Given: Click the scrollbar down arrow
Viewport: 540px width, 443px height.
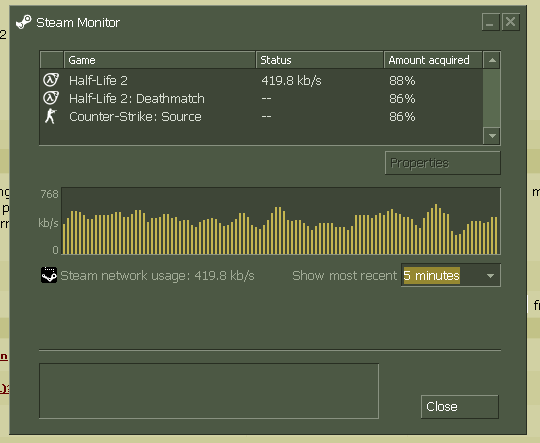Looking at the screenshot, I should pos(492,136).
